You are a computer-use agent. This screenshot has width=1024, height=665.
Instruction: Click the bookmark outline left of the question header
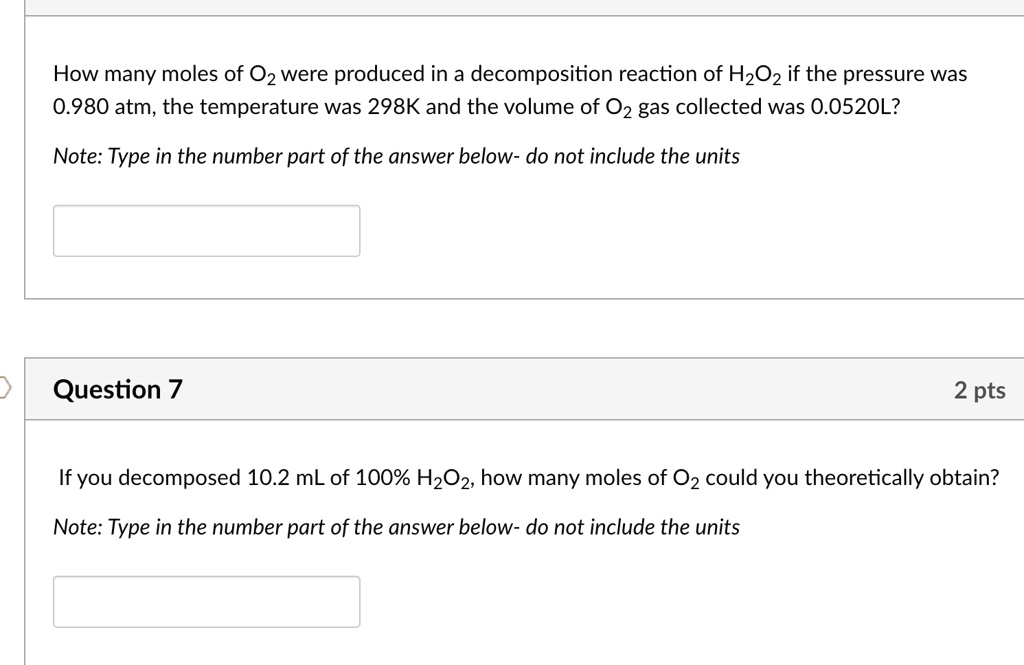[x=3, y=388]
